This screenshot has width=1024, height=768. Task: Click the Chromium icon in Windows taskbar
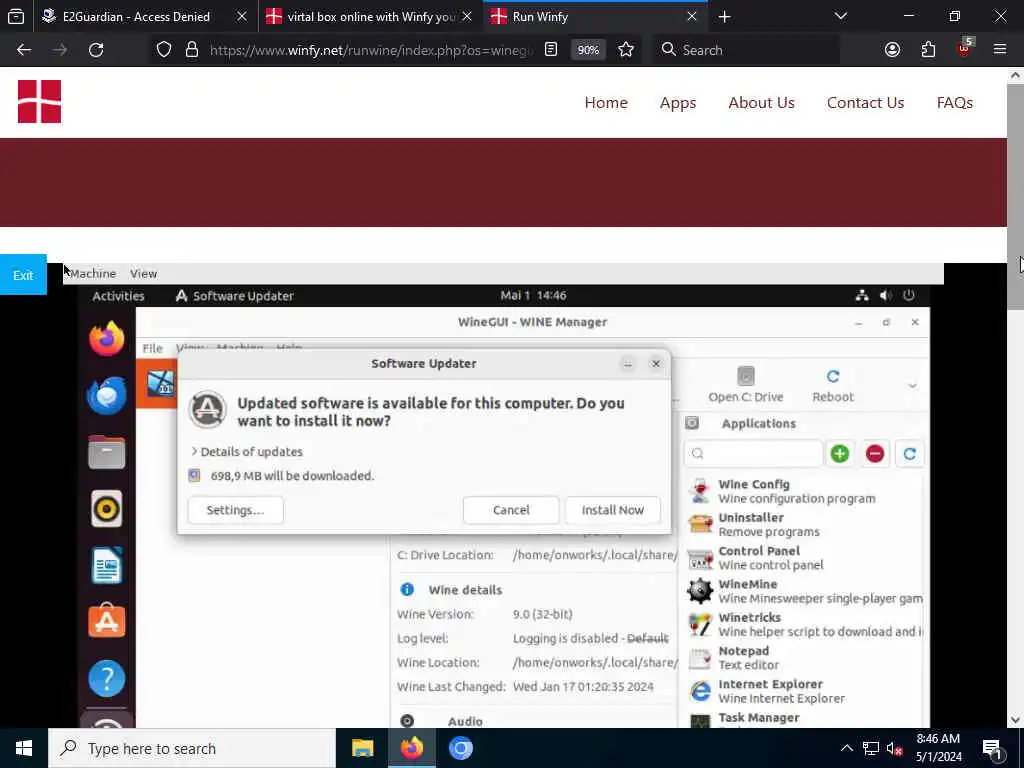pos(460,748)
